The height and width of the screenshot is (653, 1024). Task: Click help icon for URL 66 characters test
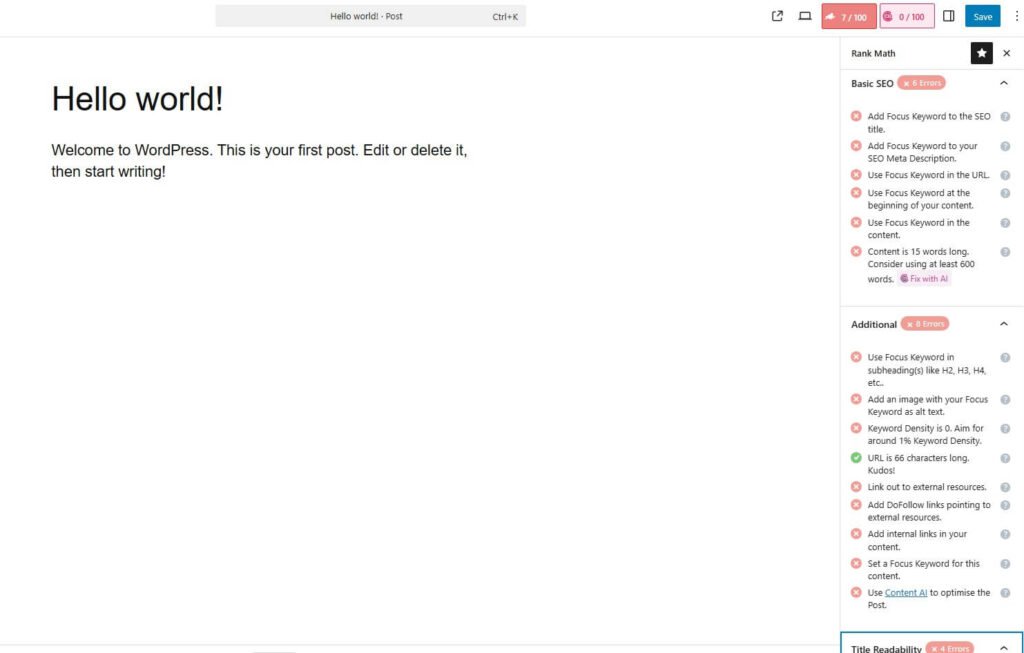[1005, 458]
